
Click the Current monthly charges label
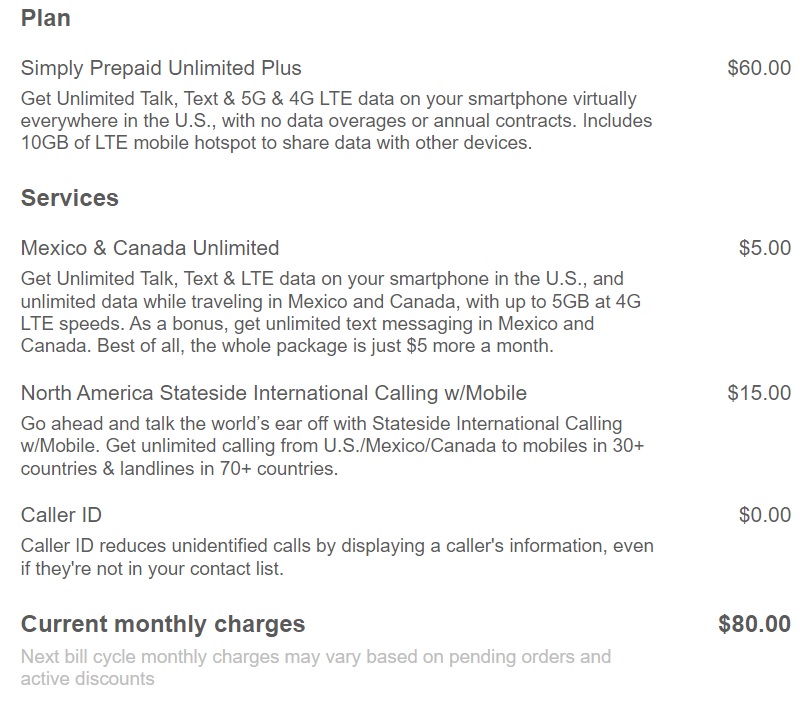[x=163, y=624]
